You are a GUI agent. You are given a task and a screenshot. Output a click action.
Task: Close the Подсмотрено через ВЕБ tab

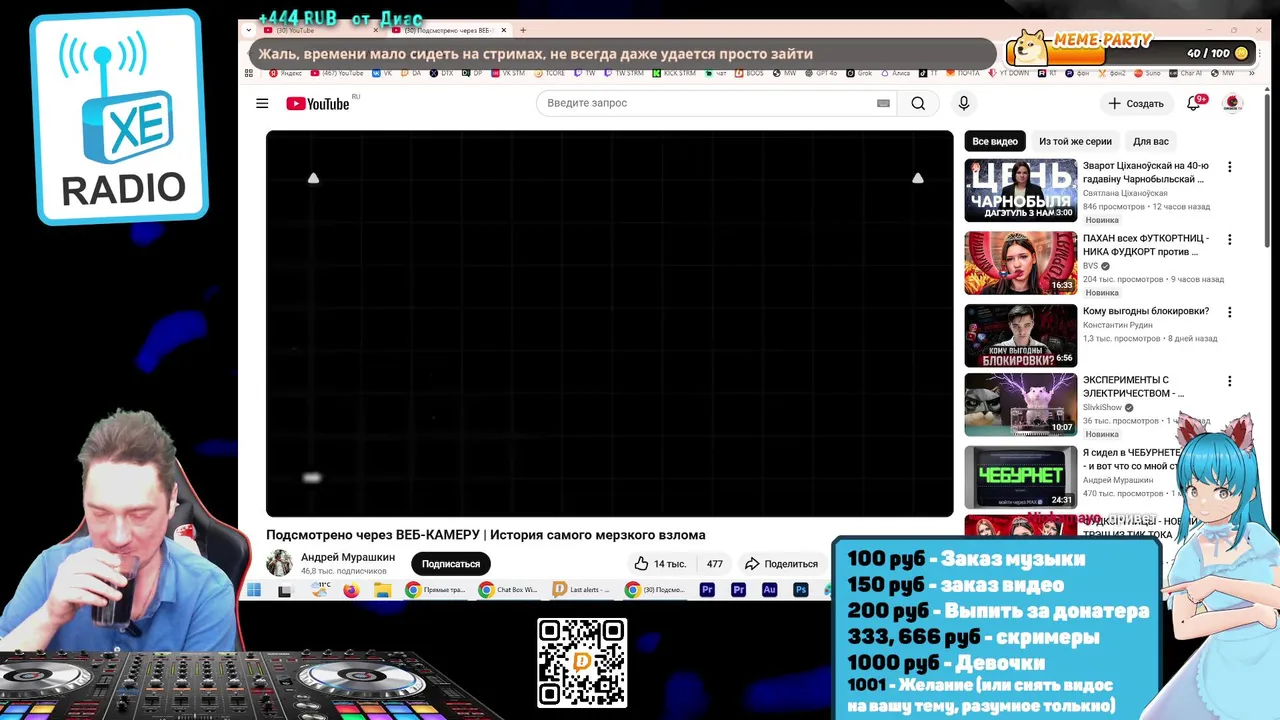coord(503,30)
